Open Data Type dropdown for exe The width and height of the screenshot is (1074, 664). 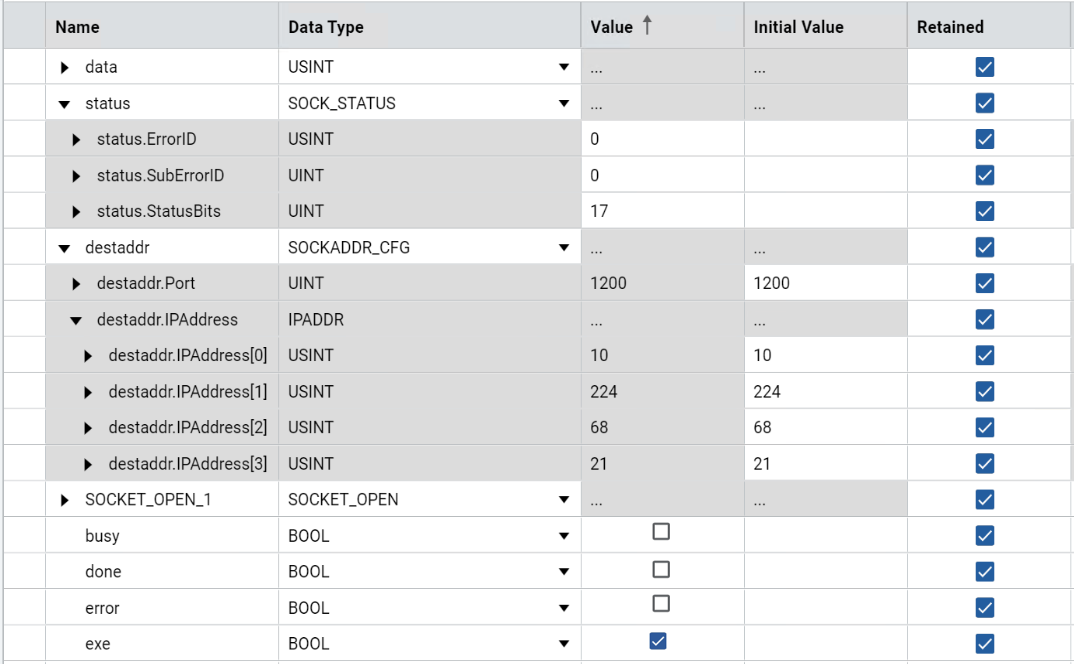(563, 644)
